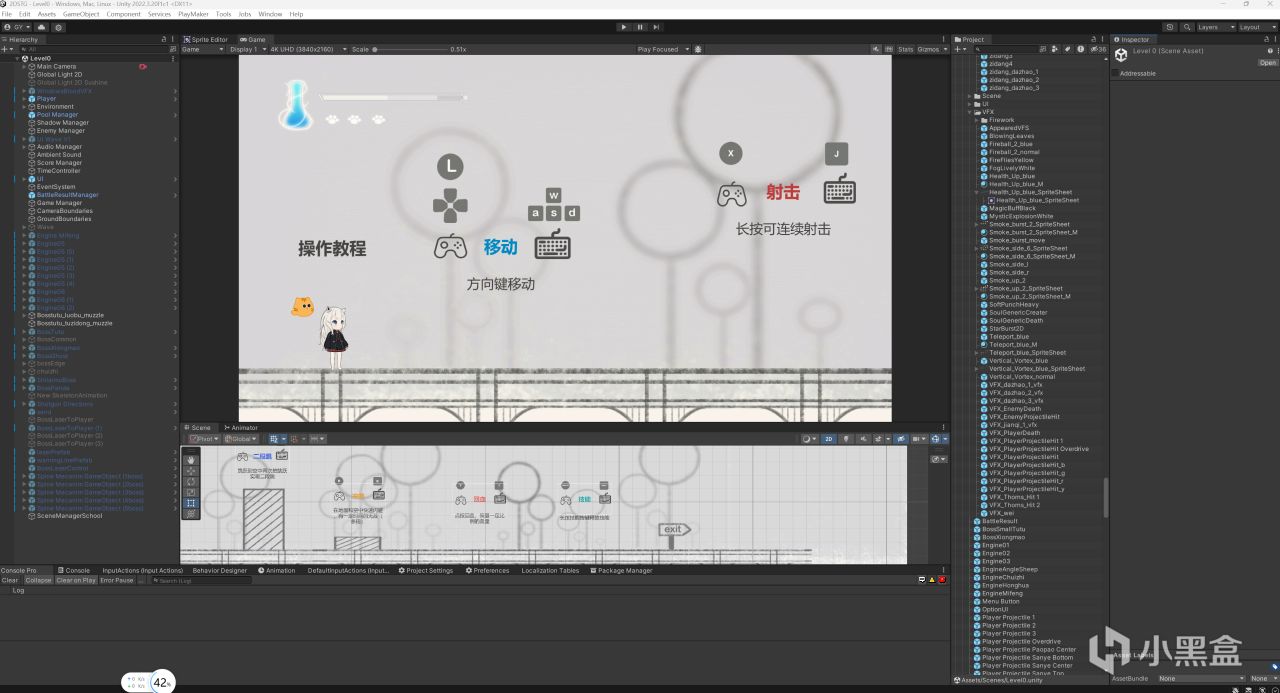This screenshot has height=693, width=1280.
Task: Select Main Camera in the Hierarchy
Action: coord(56,66)
